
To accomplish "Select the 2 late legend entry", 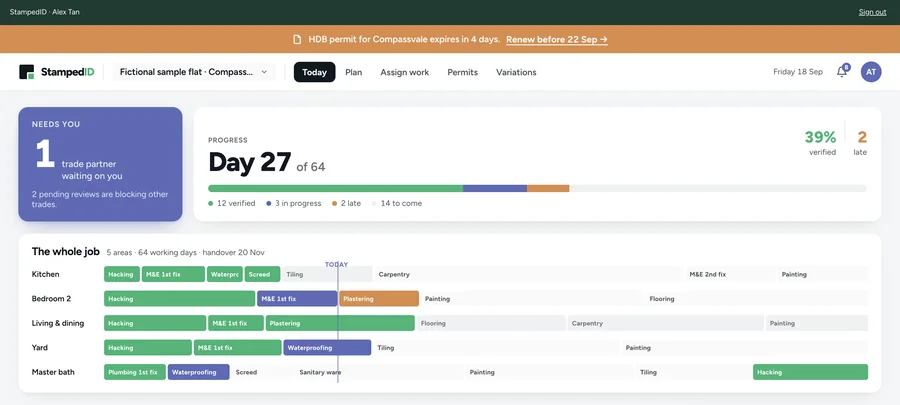I will click(x=347, y=203).
